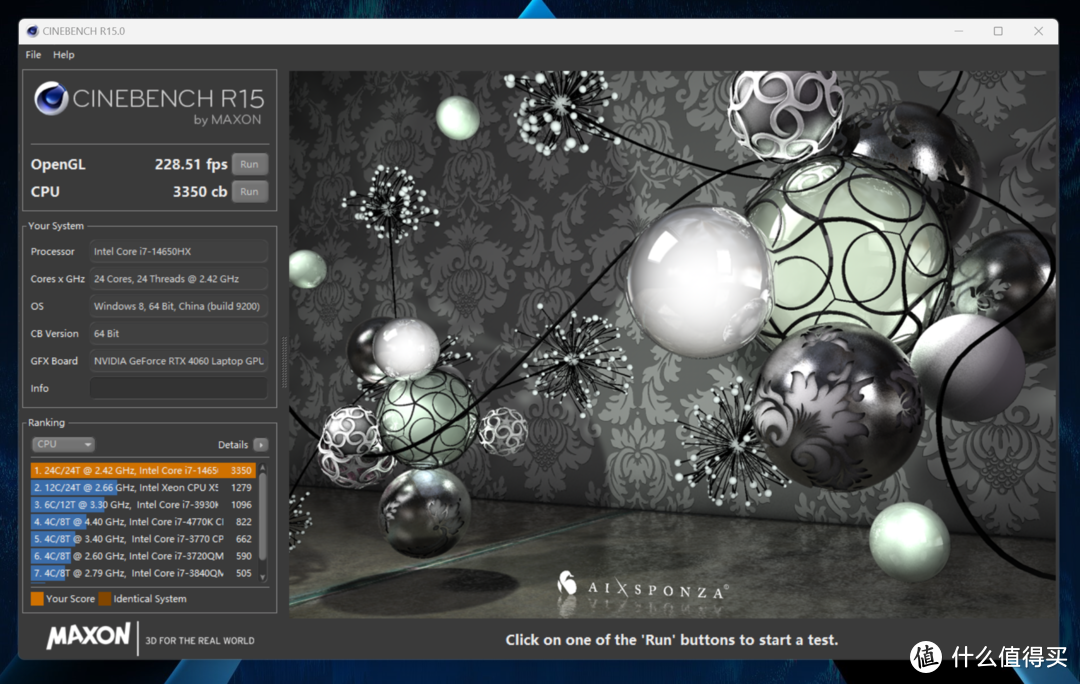Click the OS field Windows 8
Image resolution: width=1080 pixels, height=684 pixels.
click(x=178, y=306)
